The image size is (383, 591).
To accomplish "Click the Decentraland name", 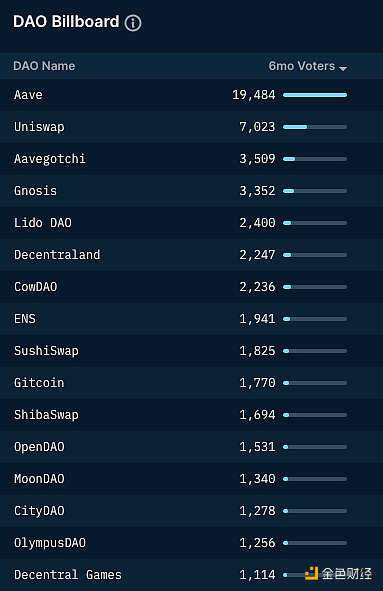I will pos(57,255).
